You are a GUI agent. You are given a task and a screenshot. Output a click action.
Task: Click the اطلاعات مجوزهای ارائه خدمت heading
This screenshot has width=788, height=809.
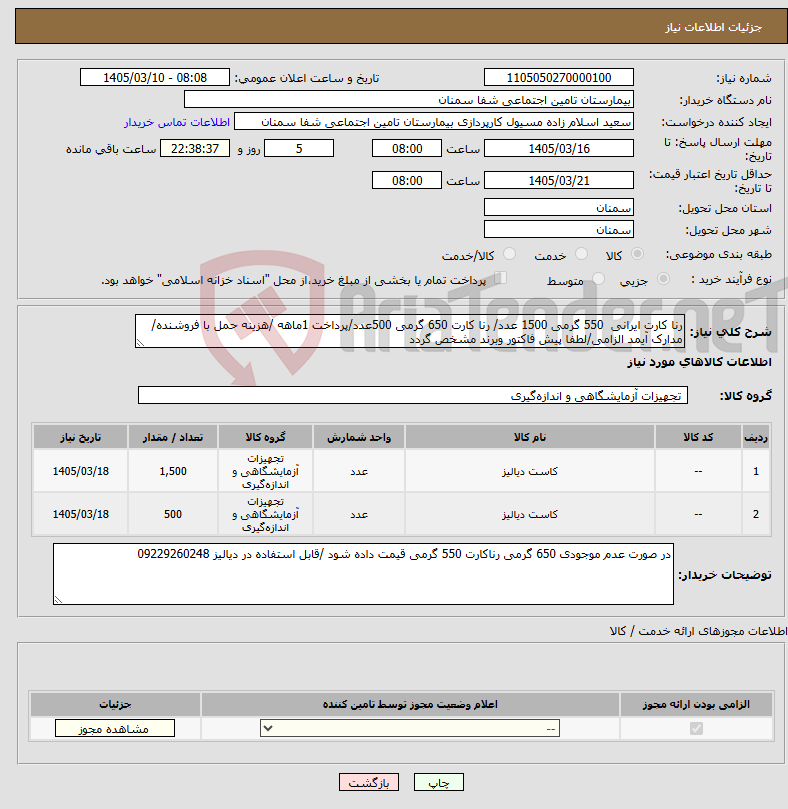(x=698, y=631)
